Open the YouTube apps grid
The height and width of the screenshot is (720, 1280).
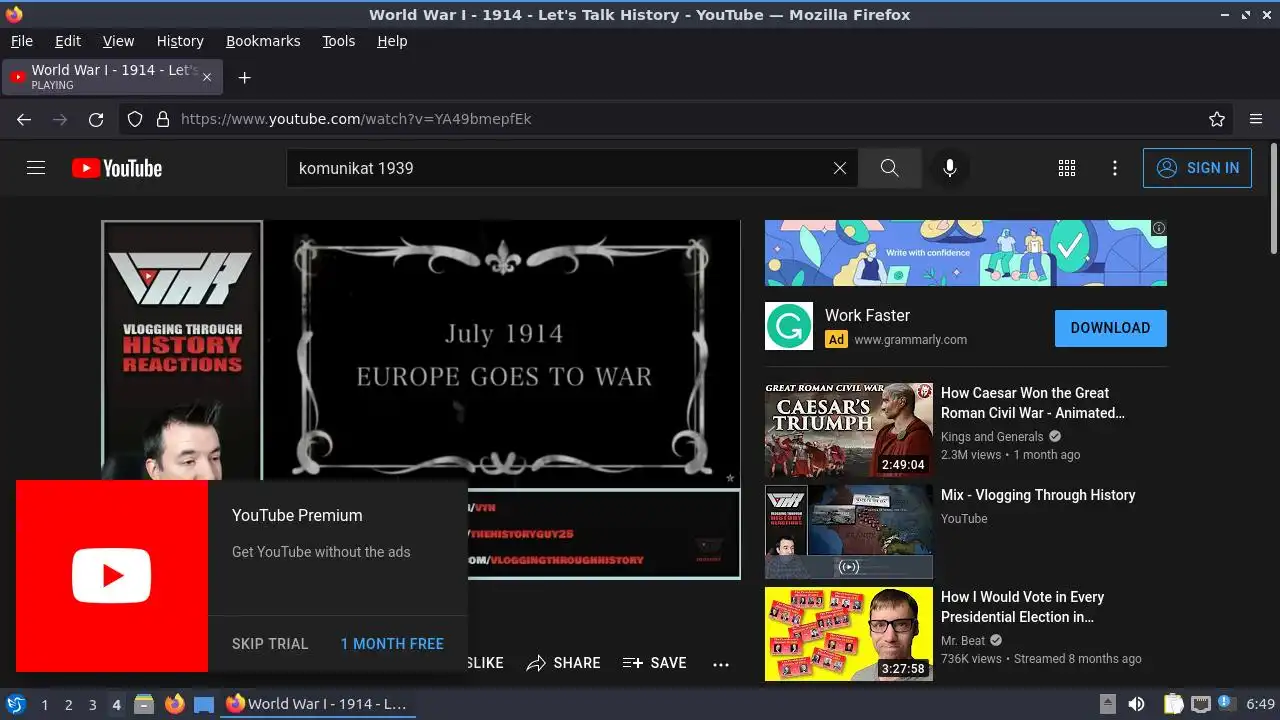(1067, 168)
